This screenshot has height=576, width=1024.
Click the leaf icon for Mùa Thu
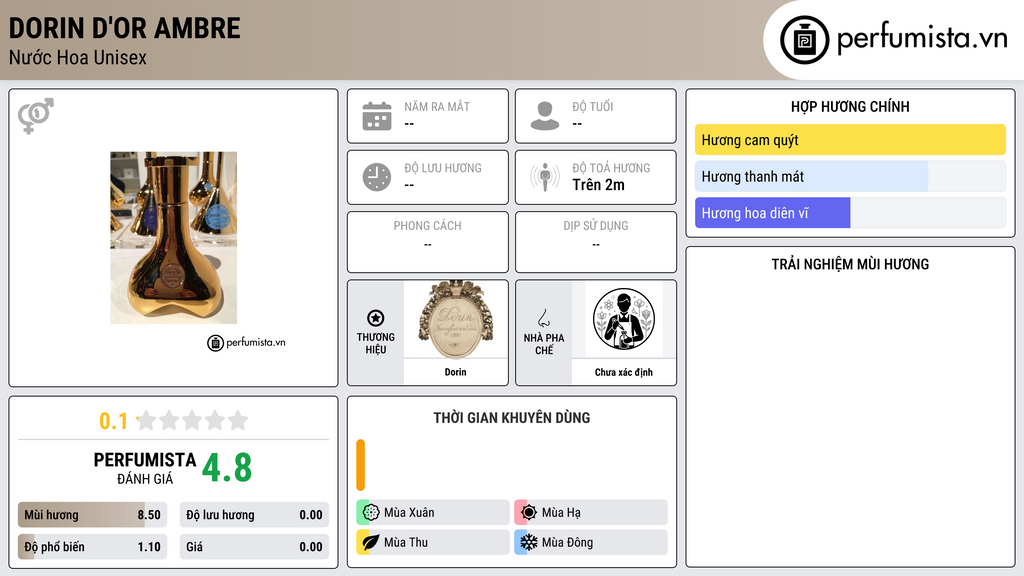click(371, 542)
